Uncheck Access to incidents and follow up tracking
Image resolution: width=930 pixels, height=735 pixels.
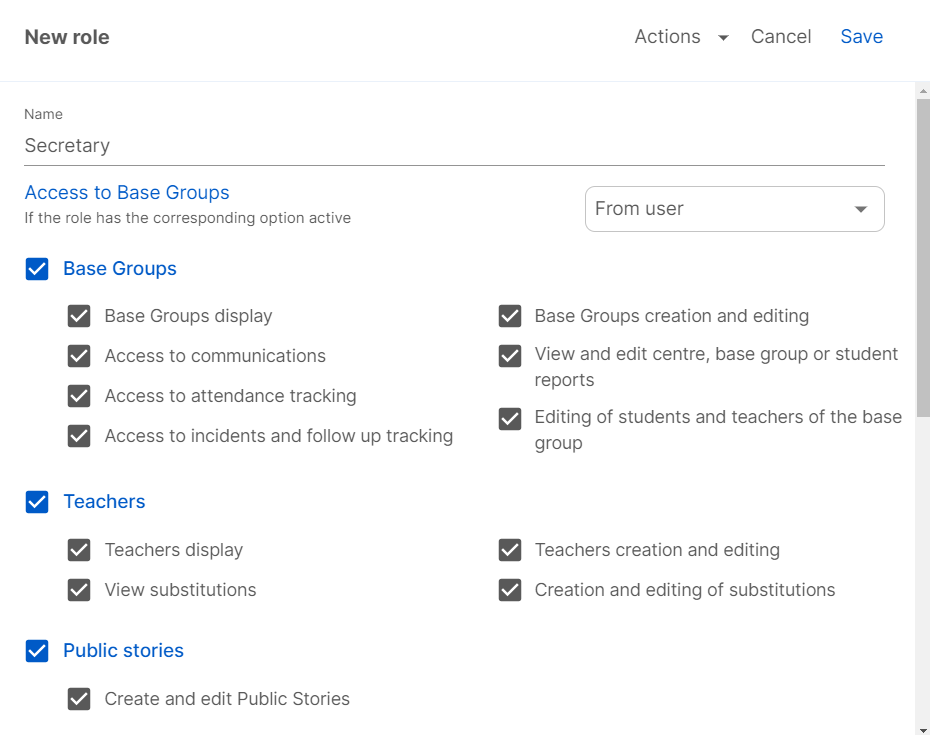79,436
